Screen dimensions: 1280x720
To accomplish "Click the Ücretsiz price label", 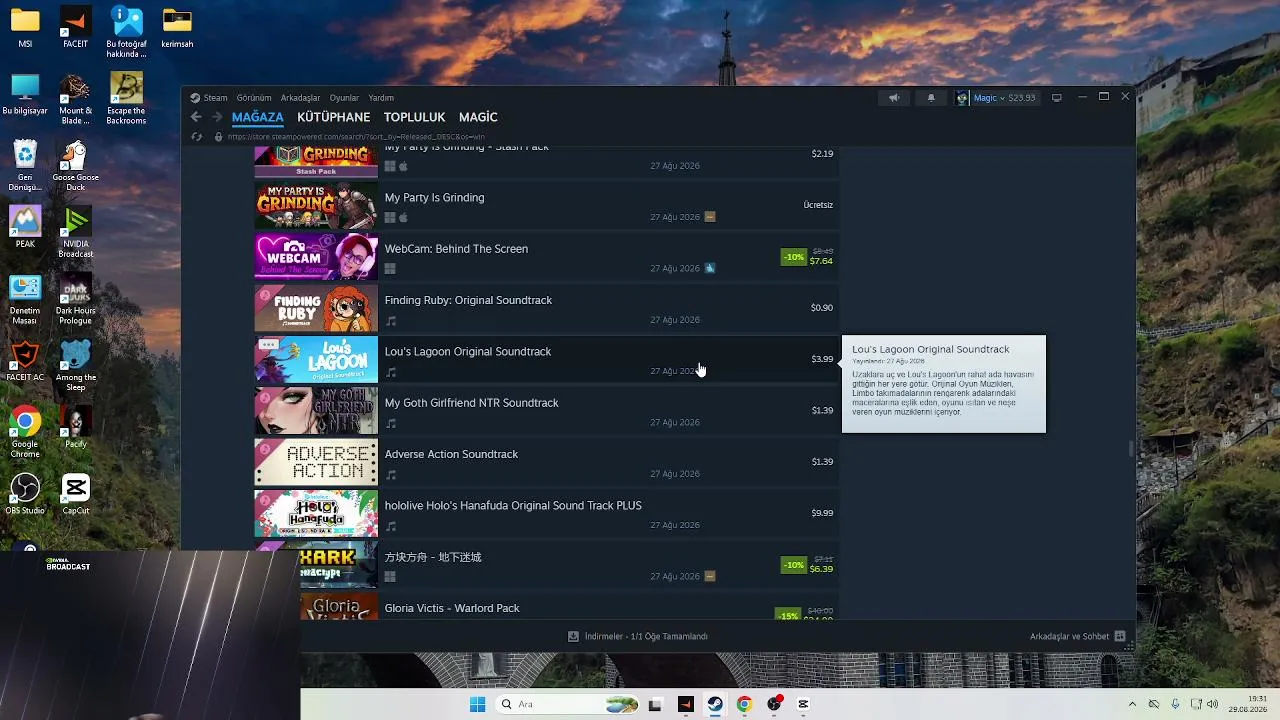I will pyautogui.click(x=818, y=205).
